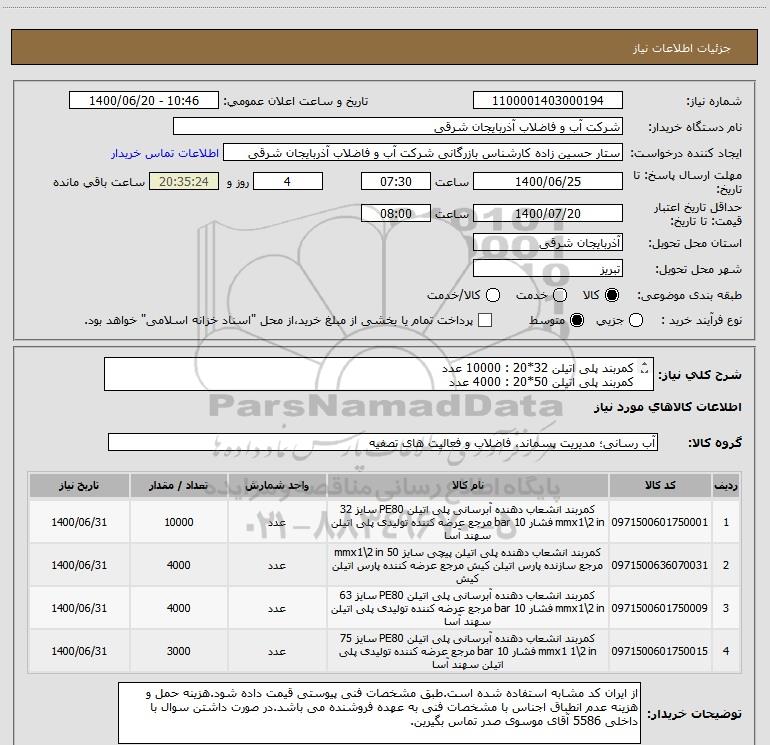Click the ردیف column header
This screenshot has width=770, height=745.
(726, 485)
